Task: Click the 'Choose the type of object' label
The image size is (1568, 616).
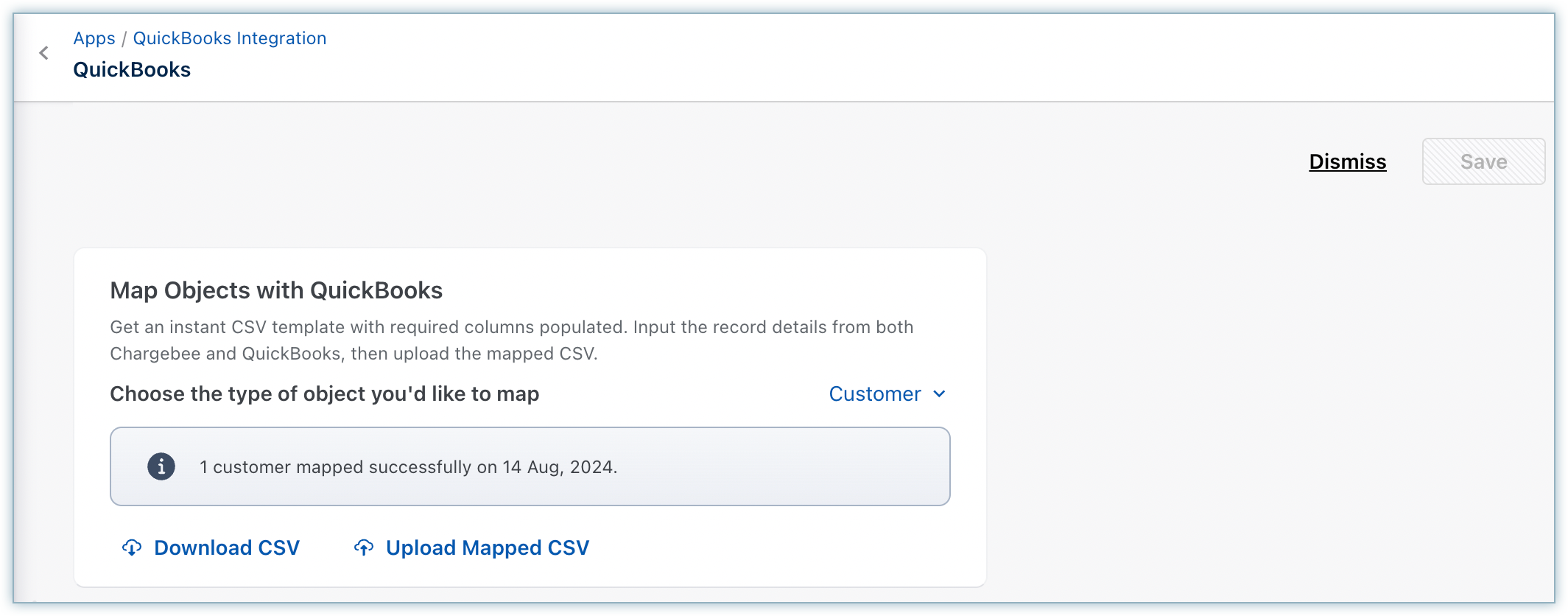Action: coord(324,394)
